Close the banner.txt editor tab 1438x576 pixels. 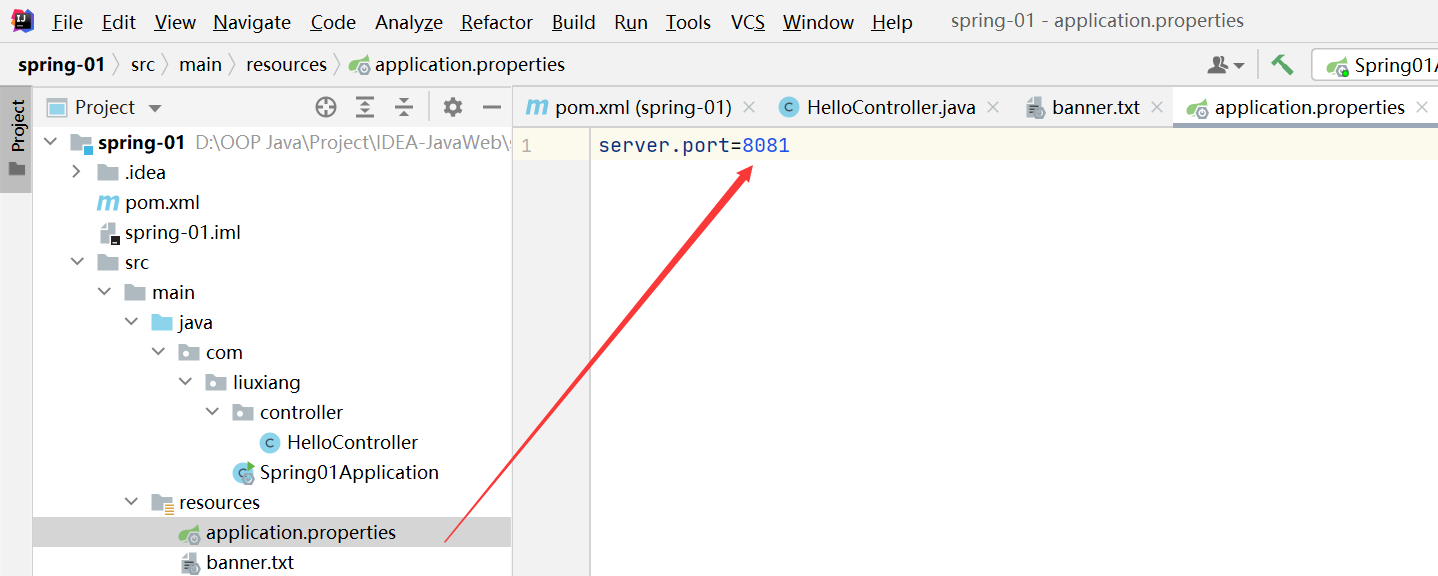point(1158,107)
